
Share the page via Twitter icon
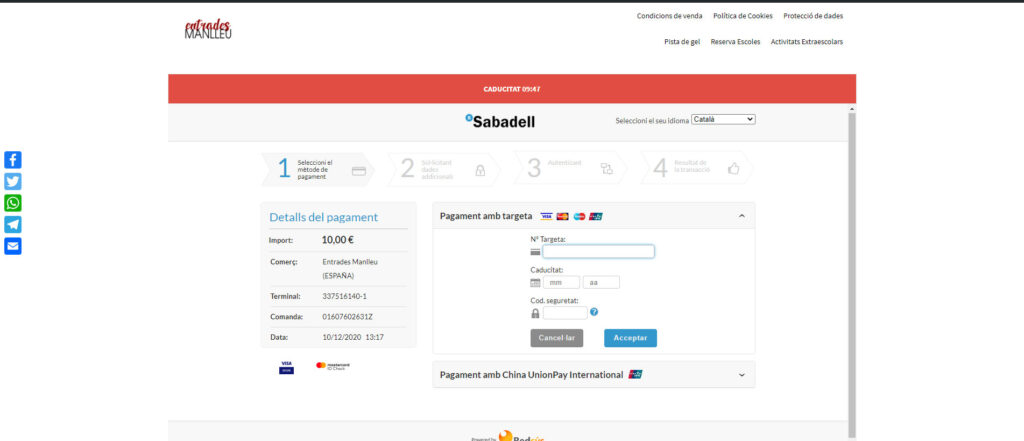point(13,181)
